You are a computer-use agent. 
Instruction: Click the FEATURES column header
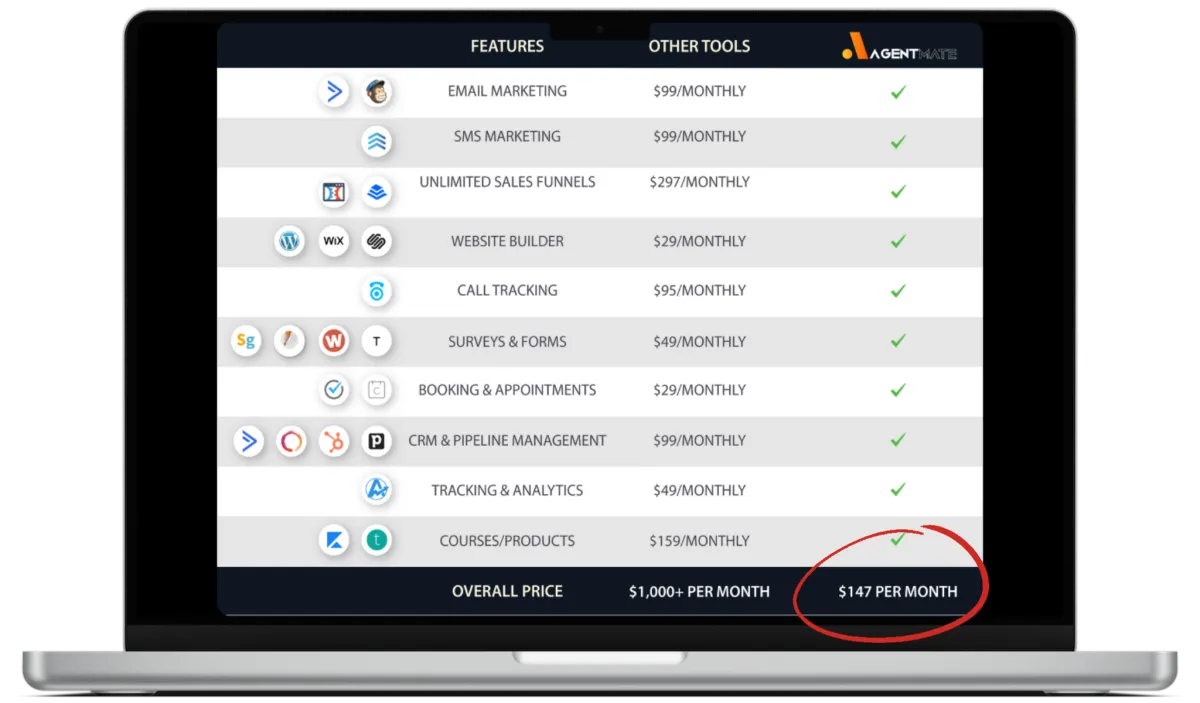point(507,46)
